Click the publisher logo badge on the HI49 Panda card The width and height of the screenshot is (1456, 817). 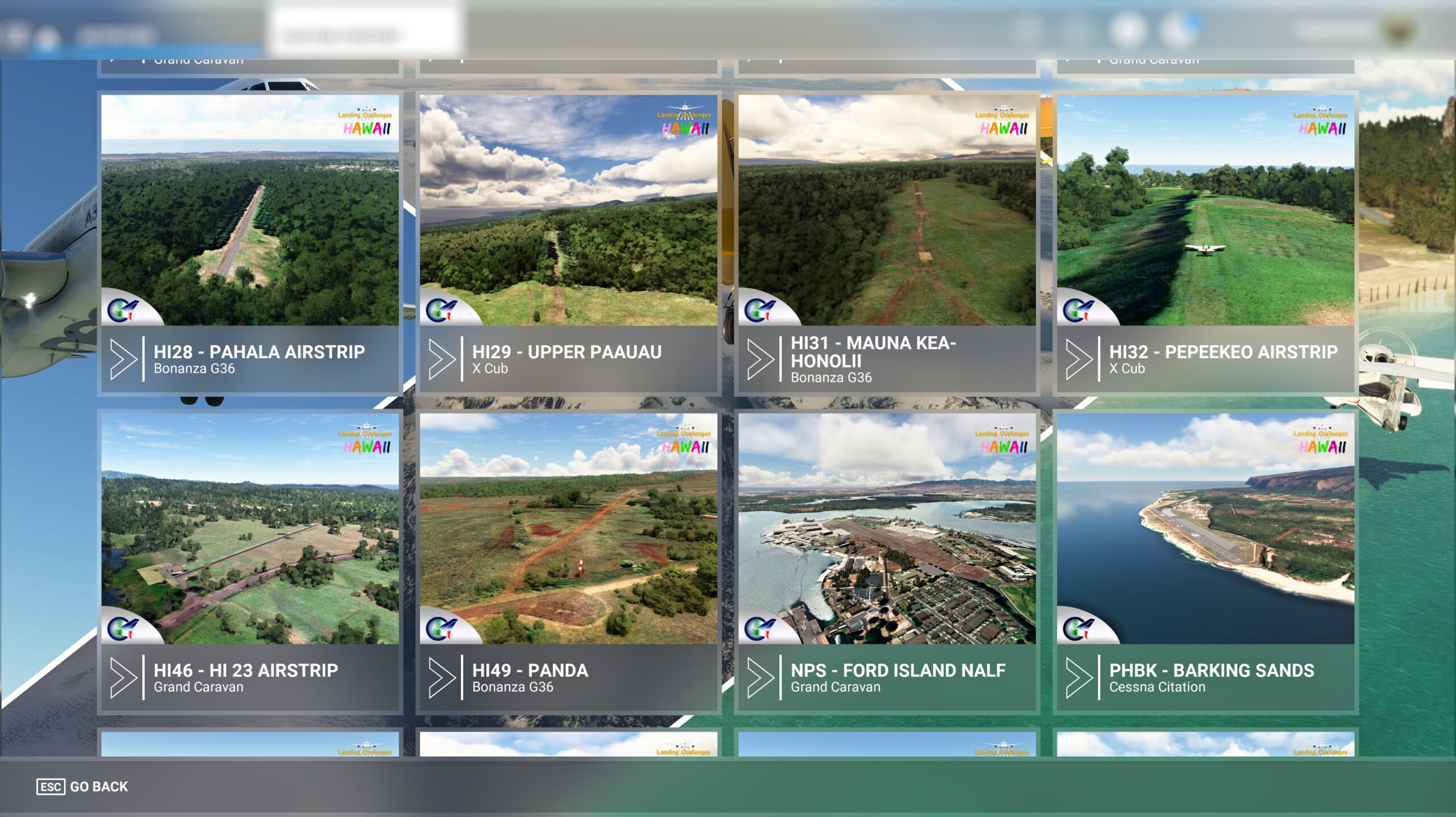click(442, 628)
